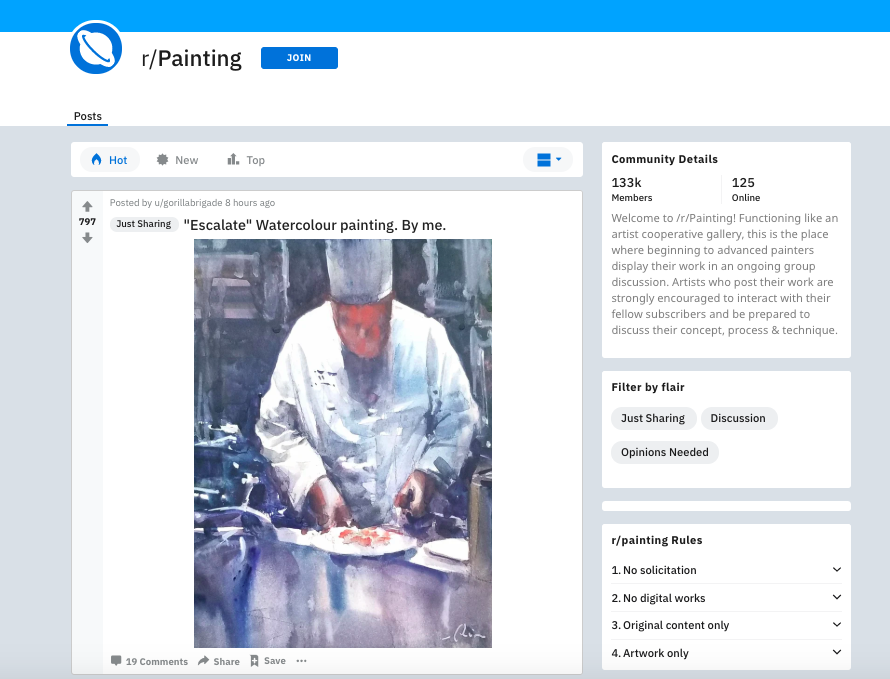The image size is (890, 679).
Task: Click the Community Details heading
Action: click(x=665, y=159)
